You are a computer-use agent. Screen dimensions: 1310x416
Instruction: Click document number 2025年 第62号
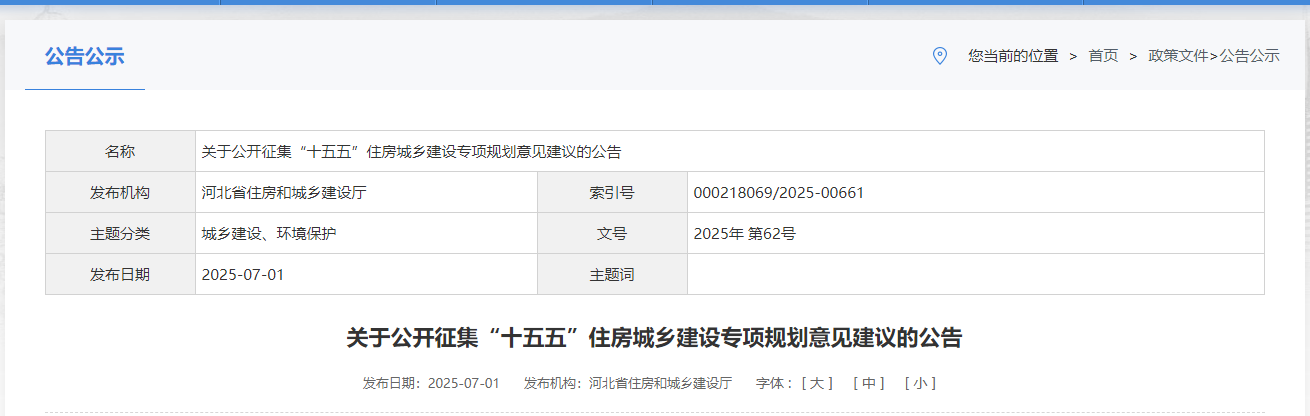(744, 234)
